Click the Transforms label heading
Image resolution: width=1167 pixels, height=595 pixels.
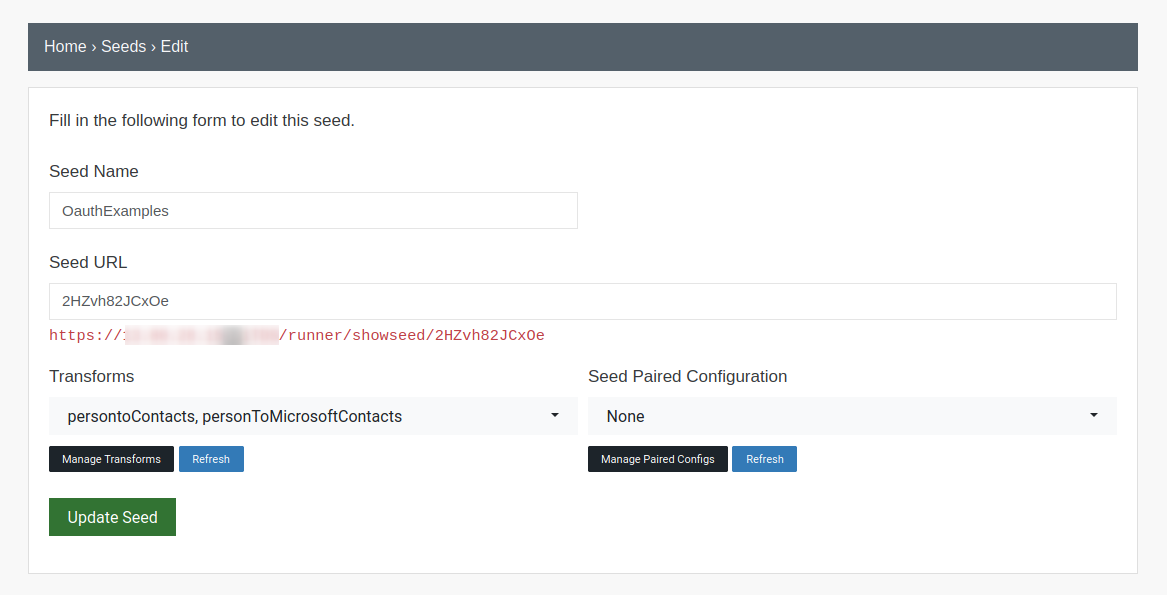(x=92, y=376)
